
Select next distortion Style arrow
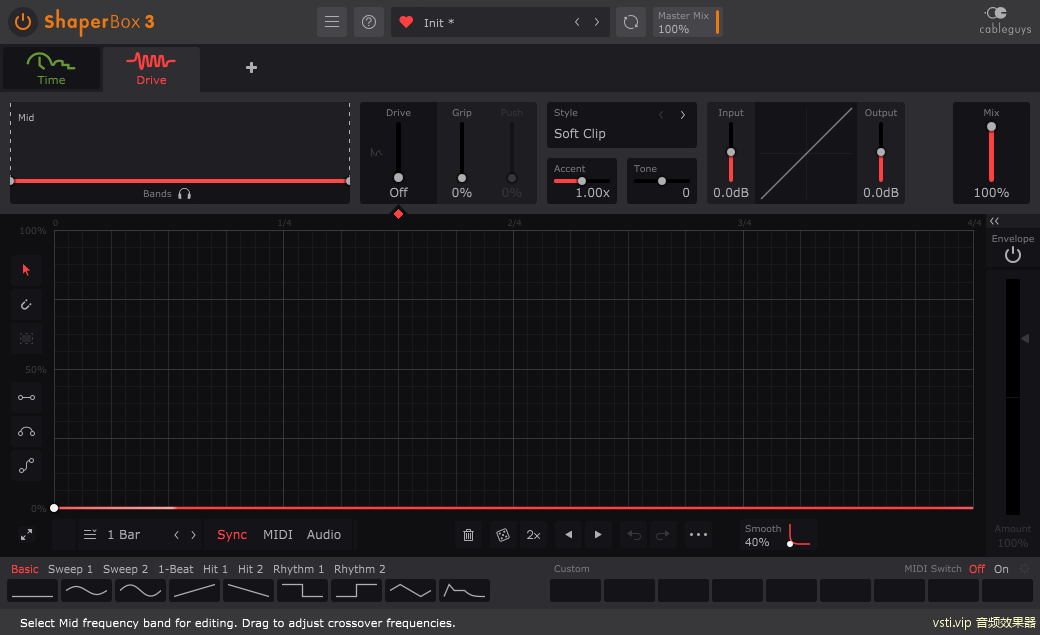682,115
